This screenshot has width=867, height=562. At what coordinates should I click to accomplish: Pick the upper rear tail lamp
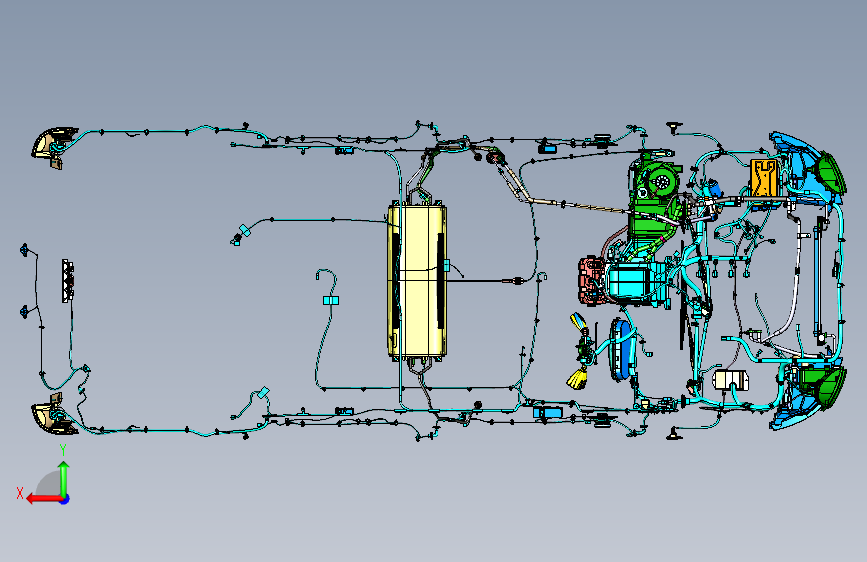[53, 145]
